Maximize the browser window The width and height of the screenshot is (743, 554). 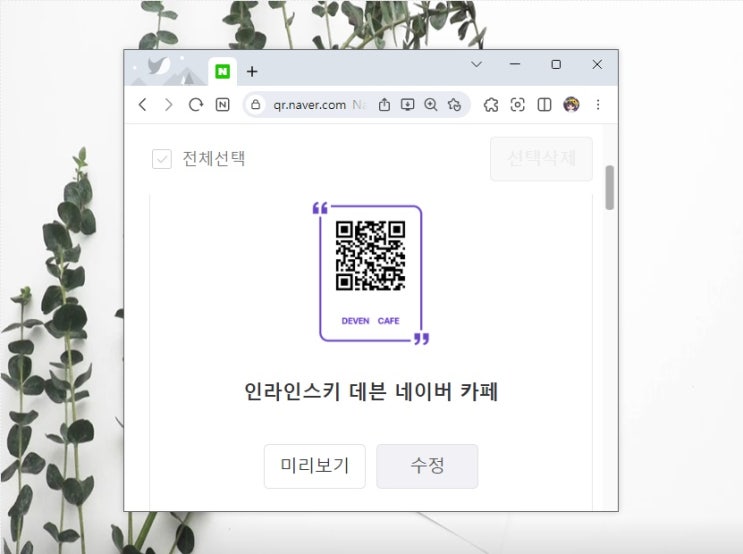[556, 64]
